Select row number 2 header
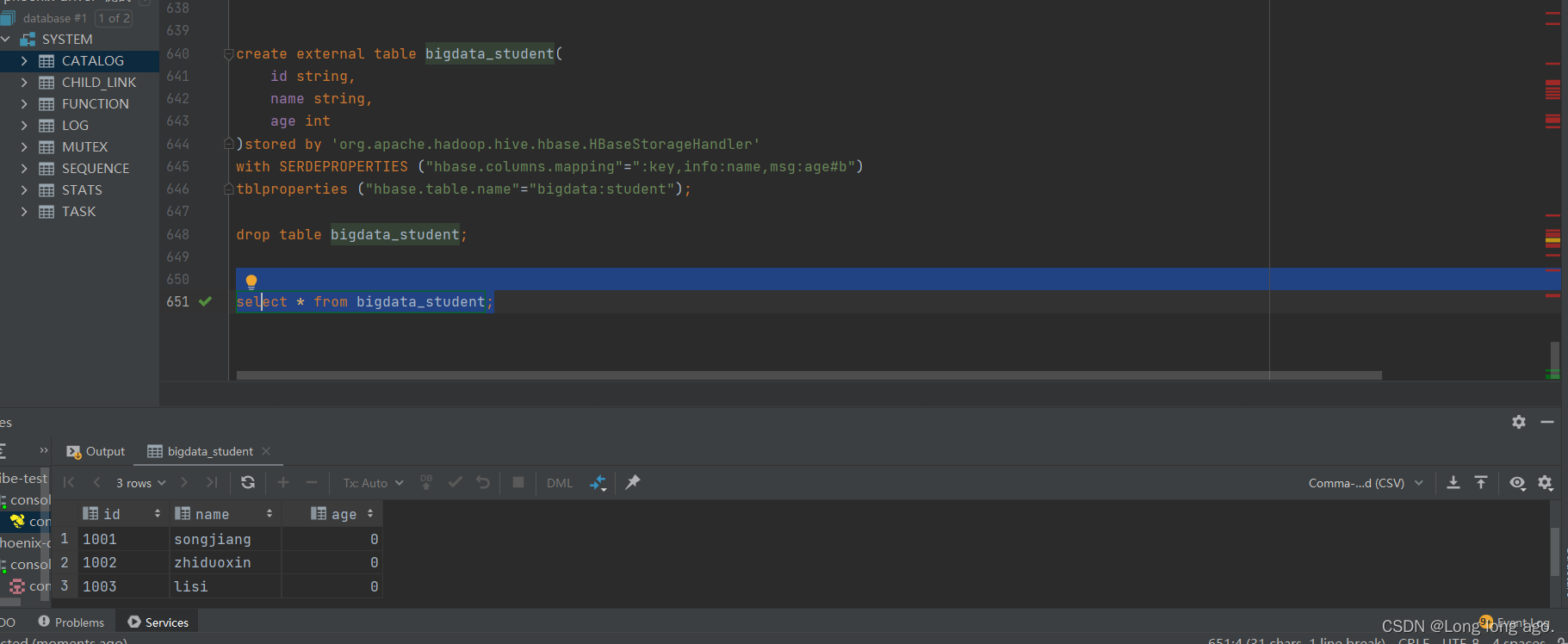This screenshot has width=1568, height=644. [65, 562]
